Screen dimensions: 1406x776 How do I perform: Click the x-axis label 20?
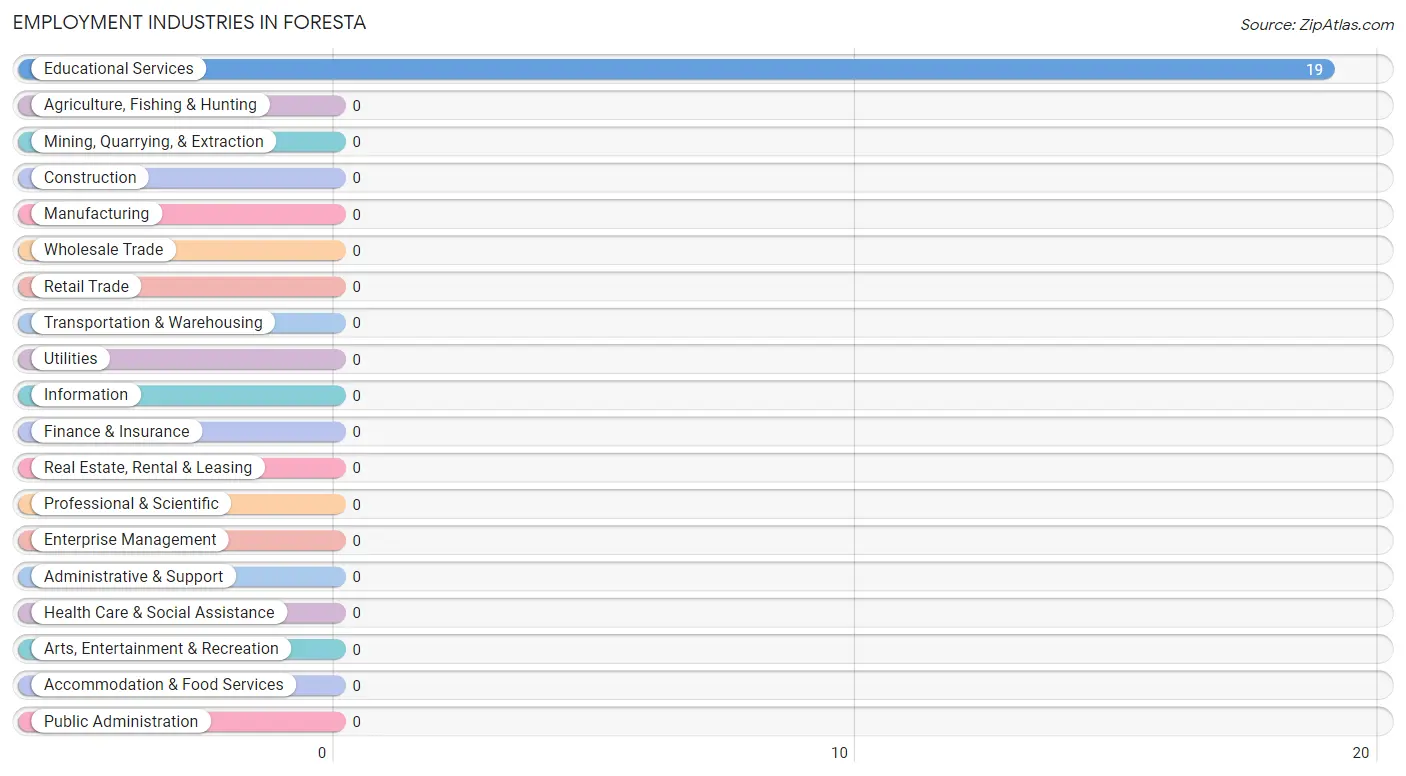[x=1360, y=753]
